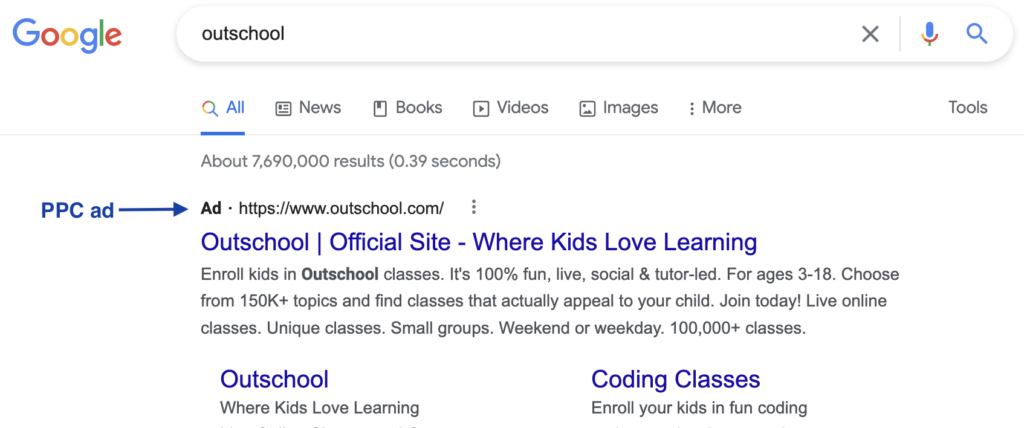This screenshot has width=1024, height=428.
Task: Switch to the Books tab
Action: (407, 108)
